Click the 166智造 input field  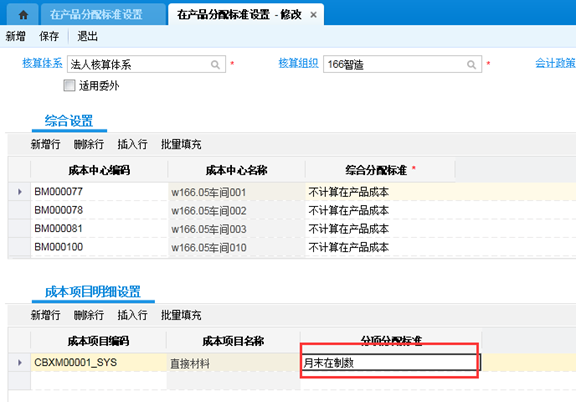pos(403,64)
